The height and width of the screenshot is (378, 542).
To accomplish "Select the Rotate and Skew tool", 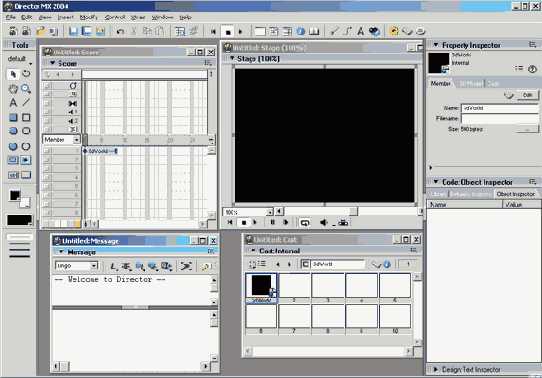I will pyautogui.click(x=26, y=74).
